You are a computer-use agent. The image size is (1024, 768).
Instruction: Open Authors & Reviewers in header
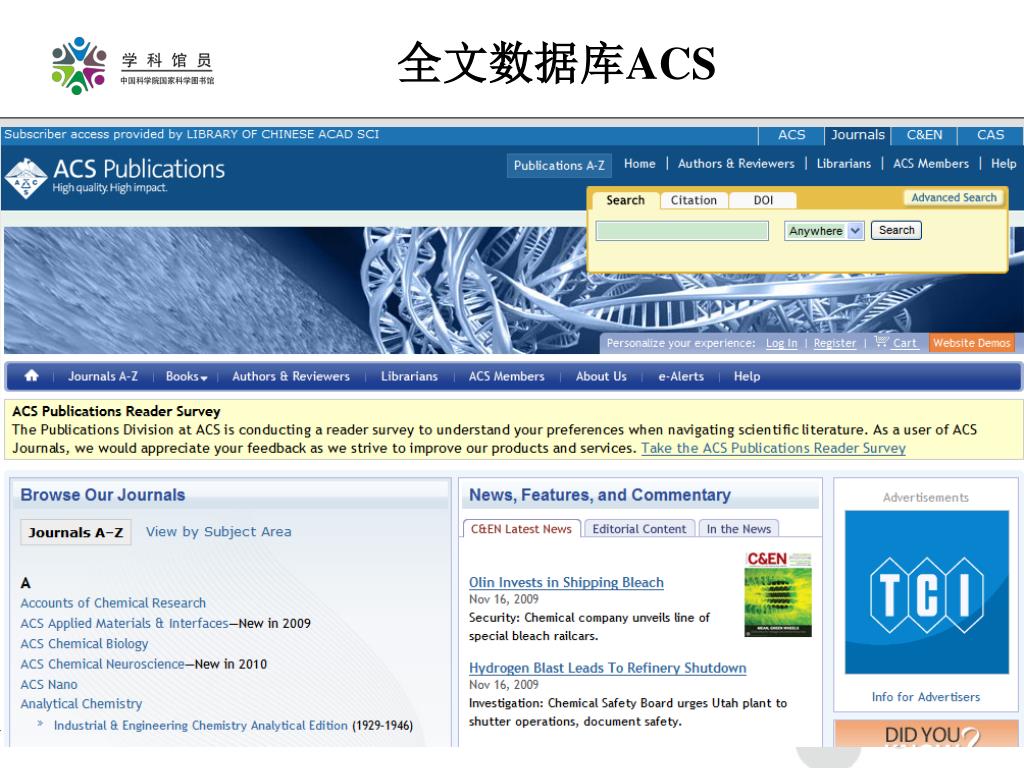coord(736,163)
